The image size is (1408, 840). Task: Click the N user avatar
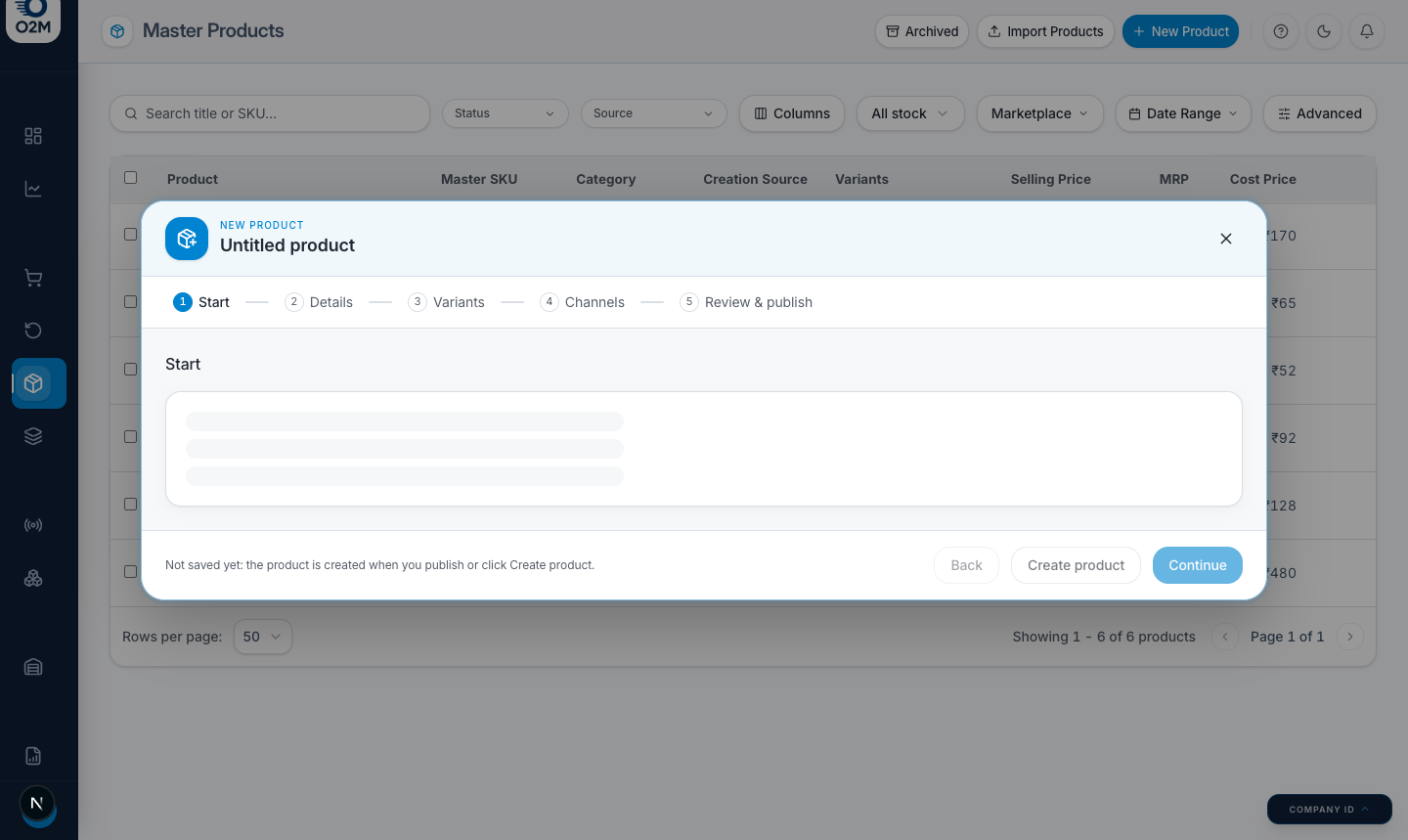[x=37, y=804]
